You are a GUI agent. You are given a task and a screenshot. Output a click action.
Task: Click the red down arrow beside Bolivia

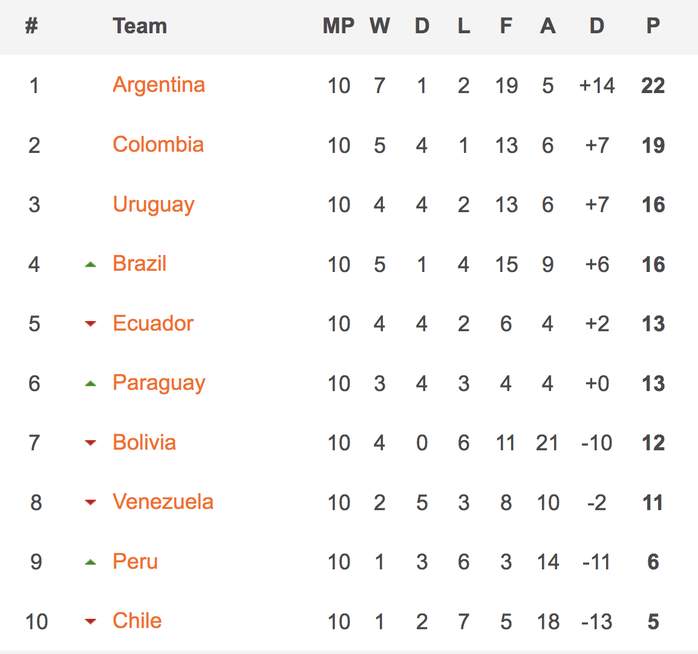[x=90, y=443]
